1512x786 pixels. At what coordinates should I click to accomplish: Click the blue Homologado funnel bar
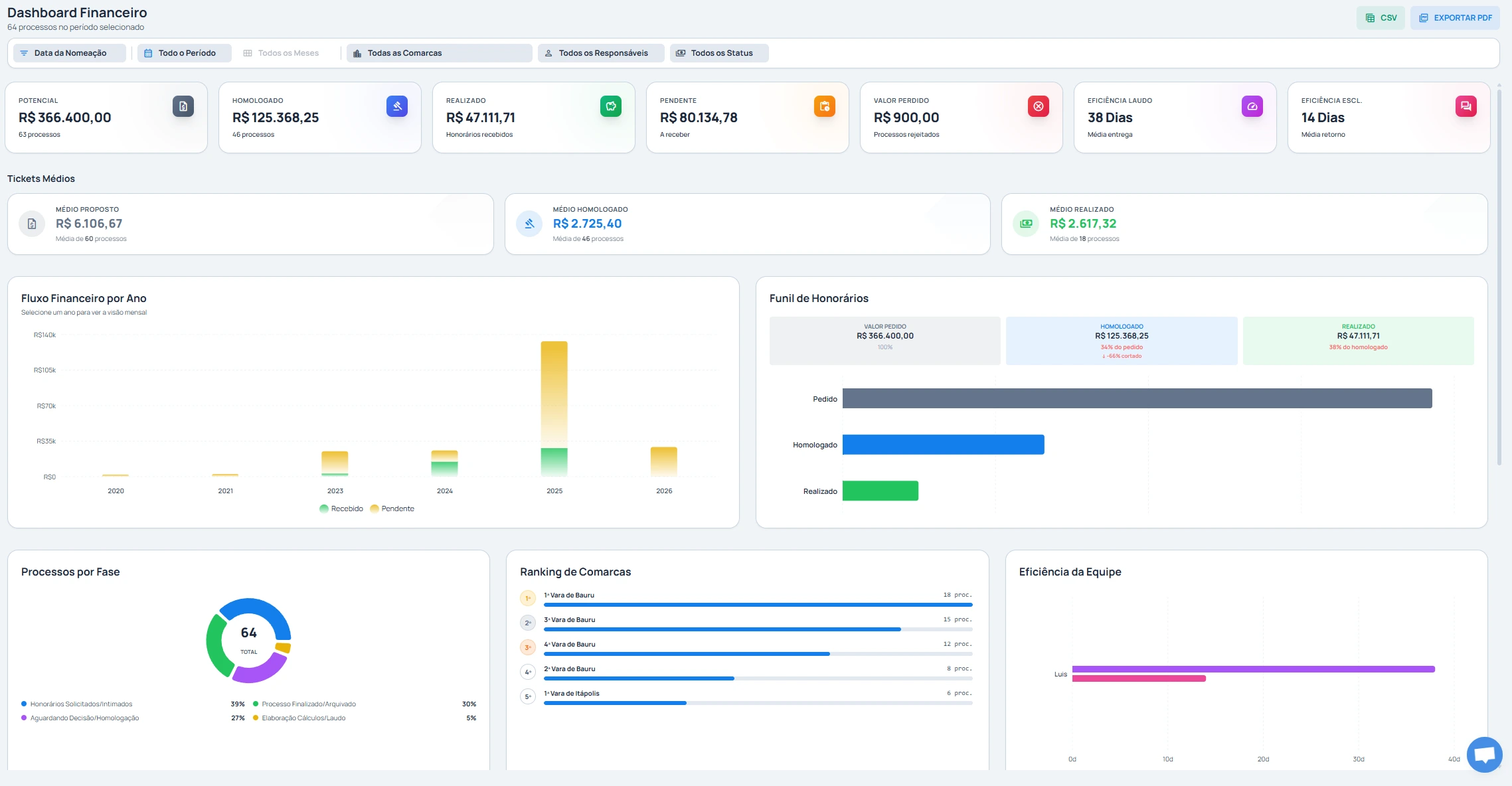[944, 445]
